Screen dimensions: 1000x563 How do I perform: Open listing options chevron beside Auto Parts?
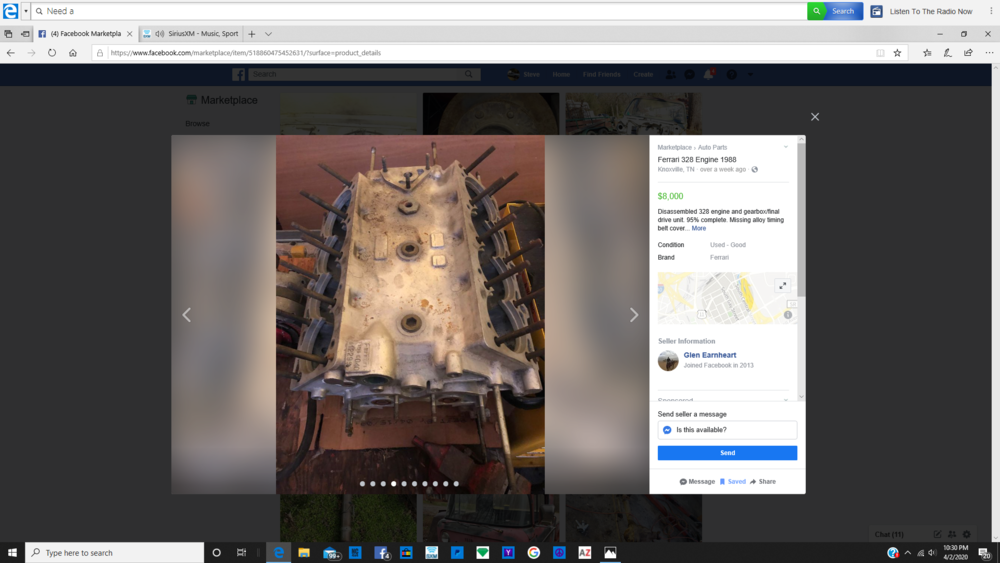tap(786, 147)
